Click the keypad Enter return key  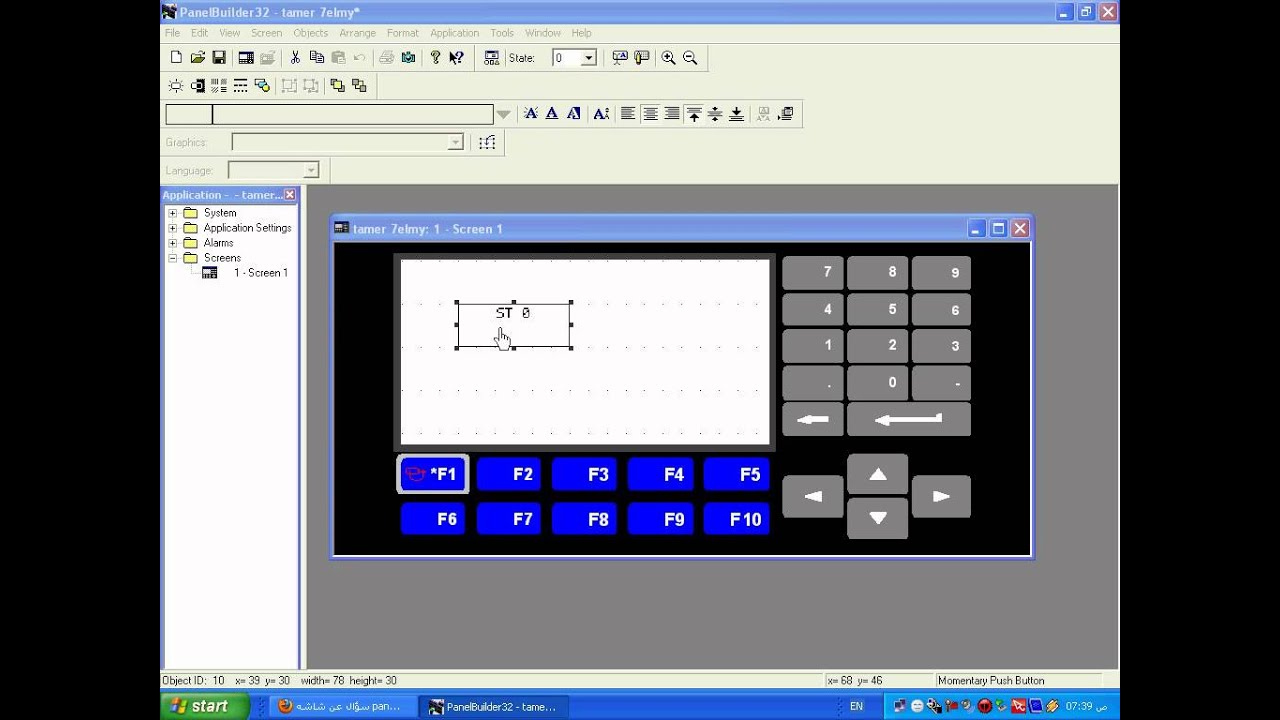[909, 420]
